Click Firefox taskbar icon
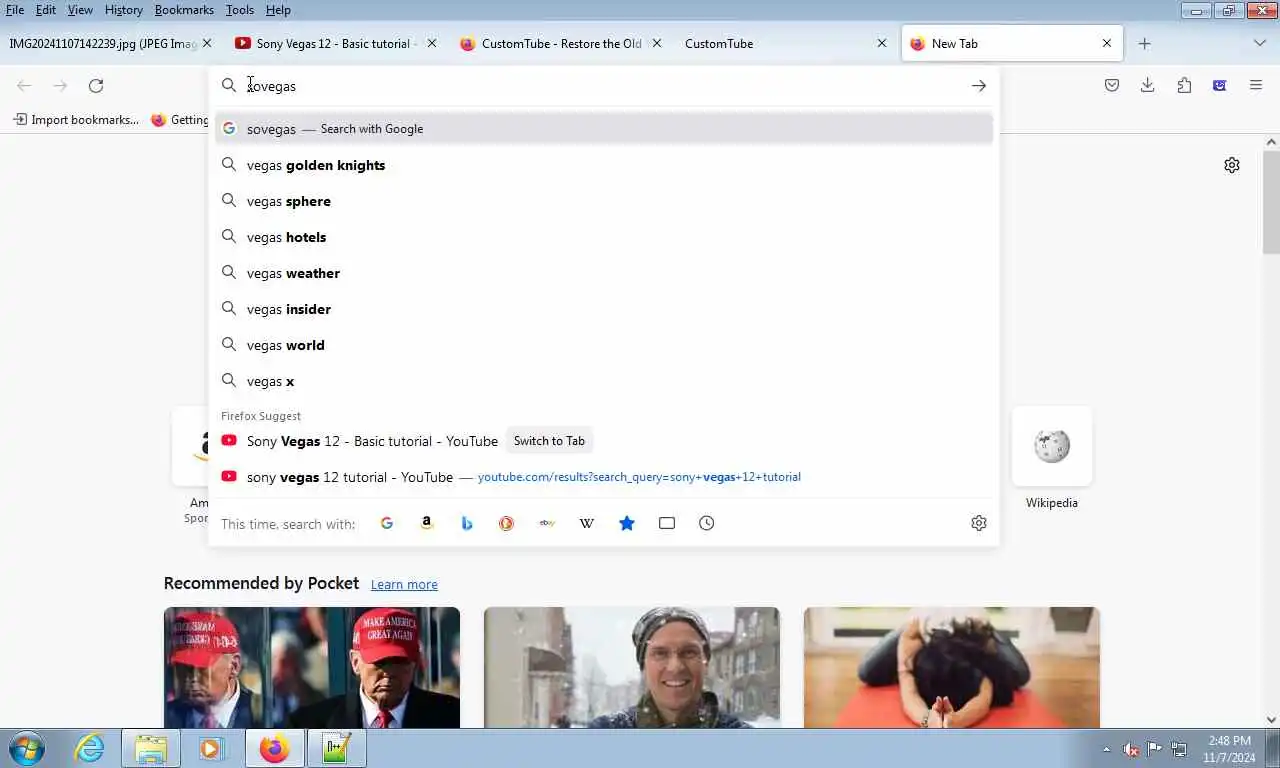 pos(274,748)
